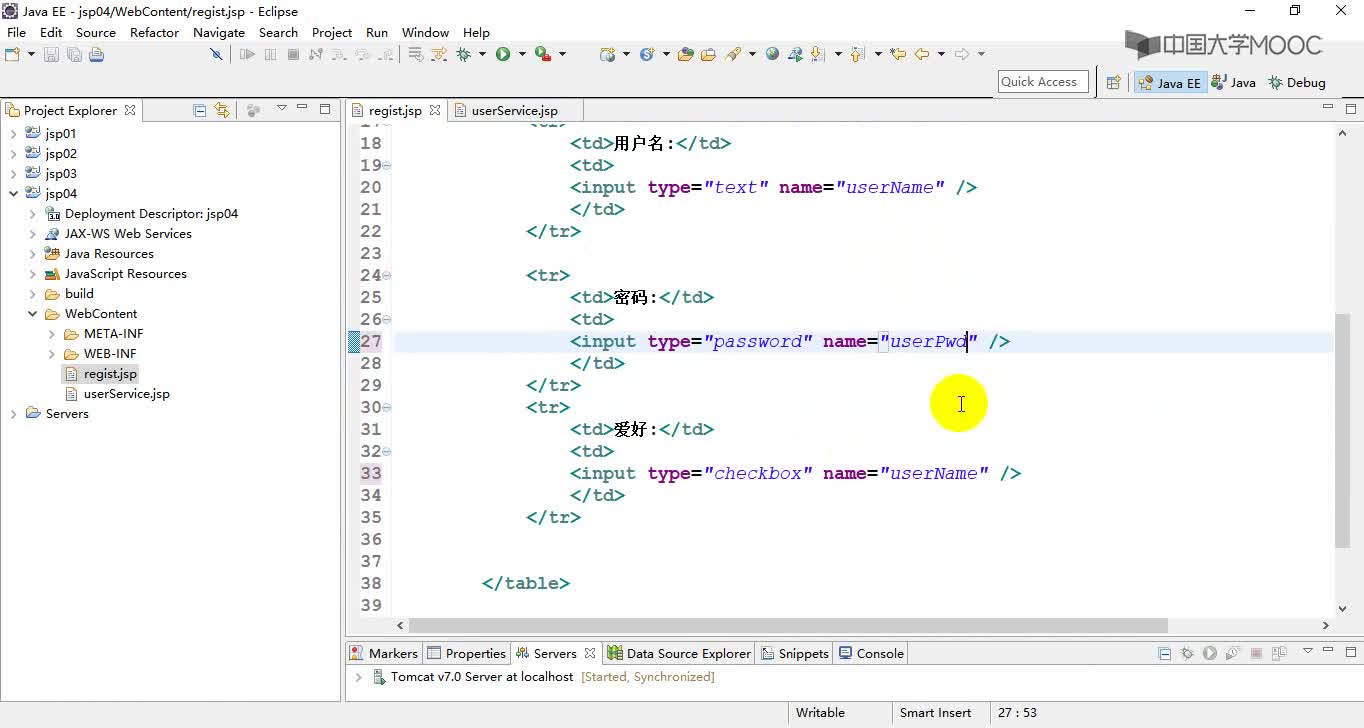Click the Back navigation arrow icon
Screen dimensions: 1364x728
point(921,54)
